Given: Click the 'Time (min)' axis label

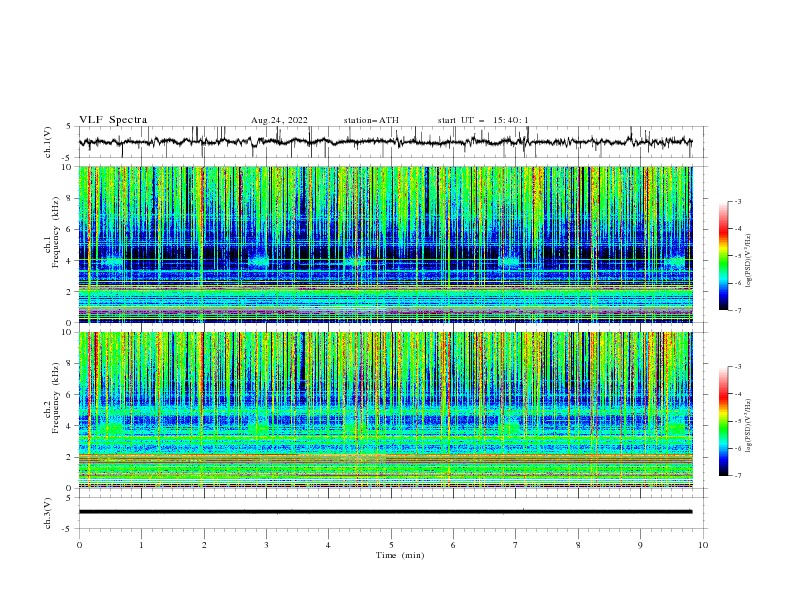Looking at the screenshot, I should [x=400, y=555].
